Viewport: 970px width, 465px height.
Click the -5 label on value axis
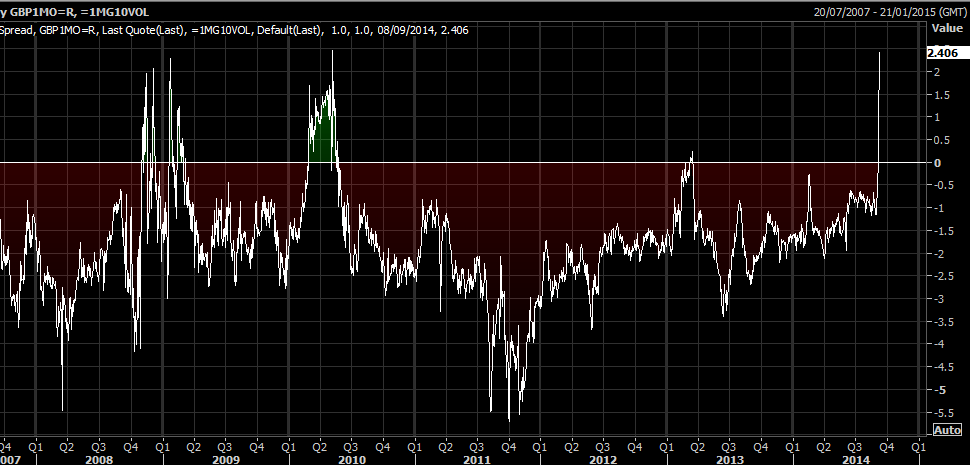coord(939,390)
